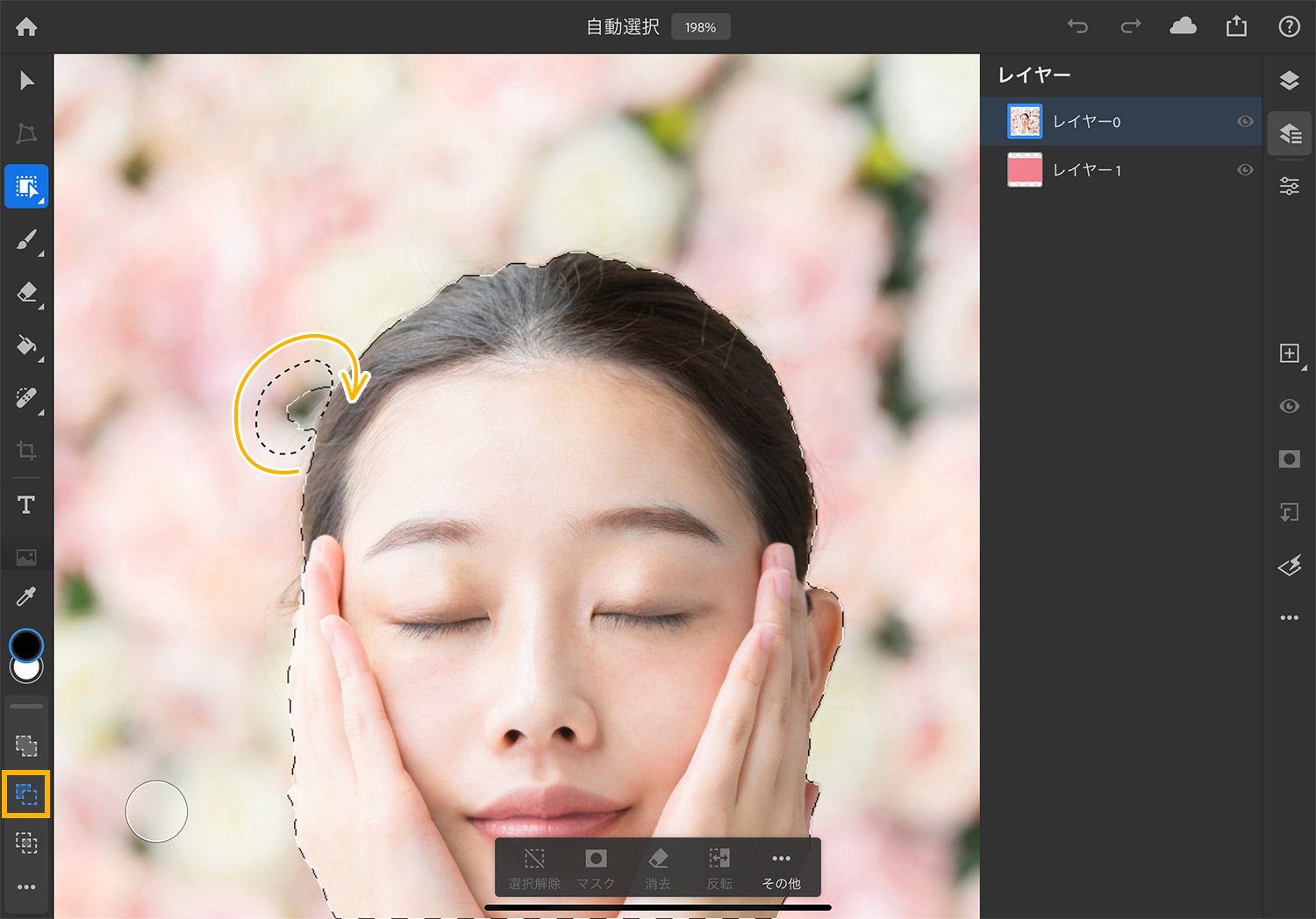Add a new layer
Screen dimensions: 1316x919
pos(1289,353)
